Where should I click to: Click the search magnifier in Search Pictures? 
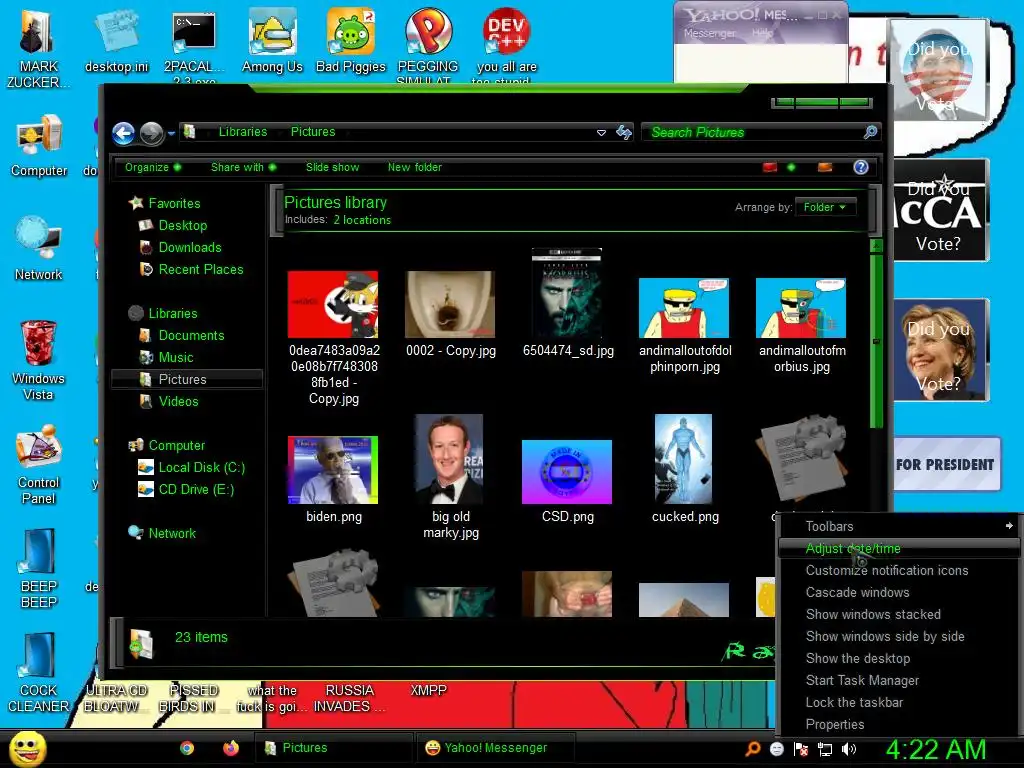click(870, 133)
